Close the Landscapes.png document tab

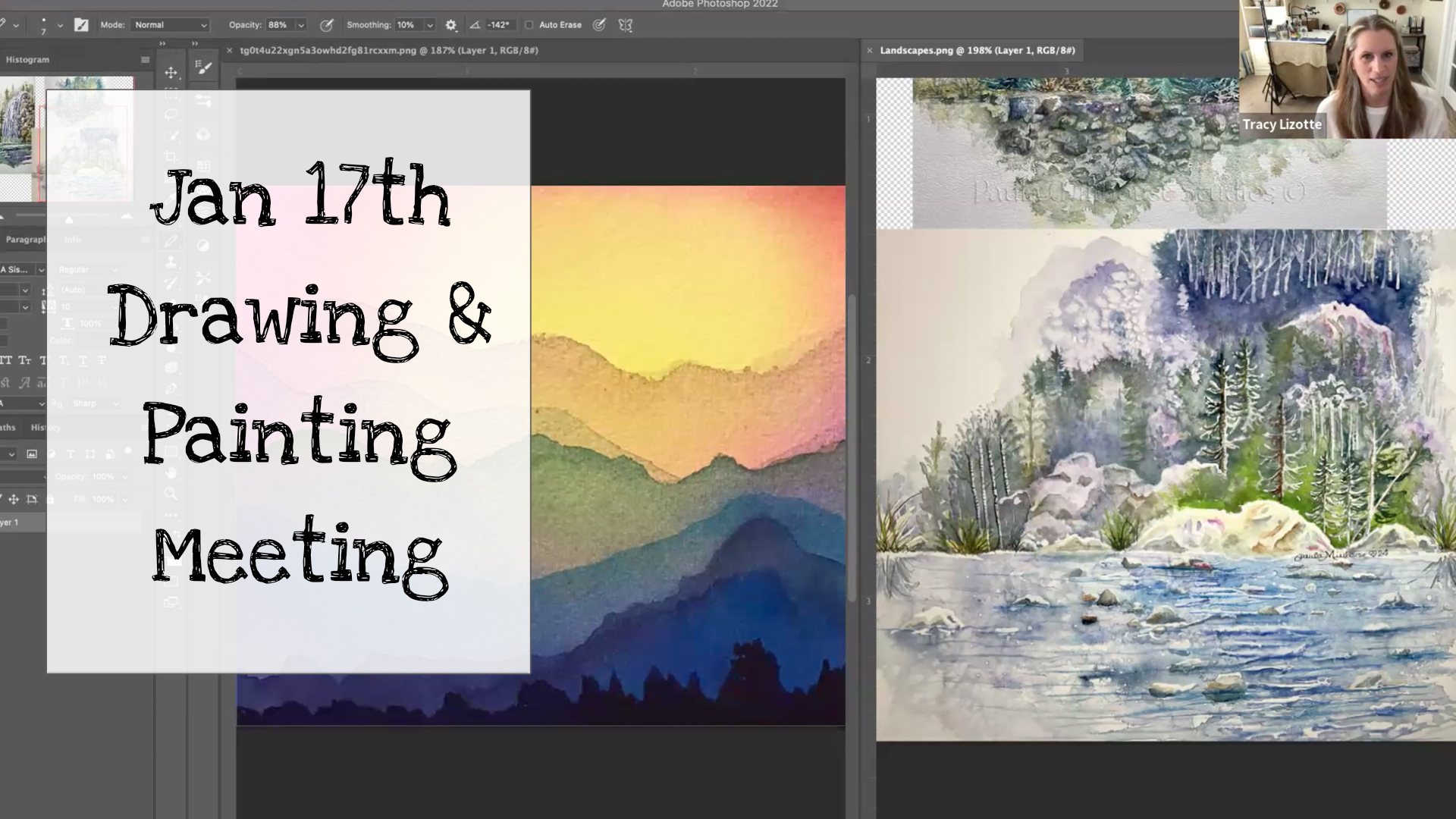pos(870,51)
